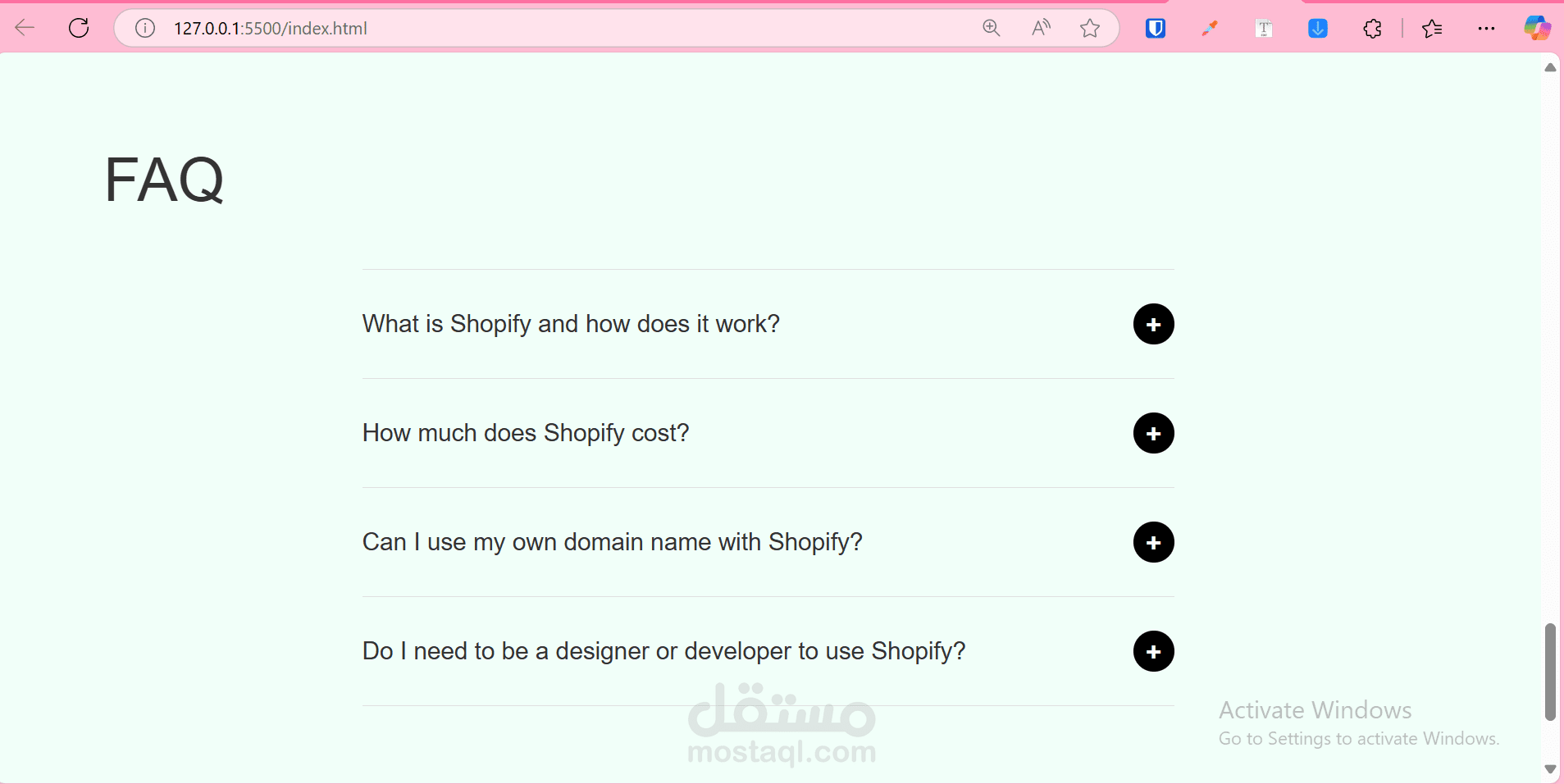View site information icon in address bar
This screenshot has height=784, width=1564.
pos(145,28)
